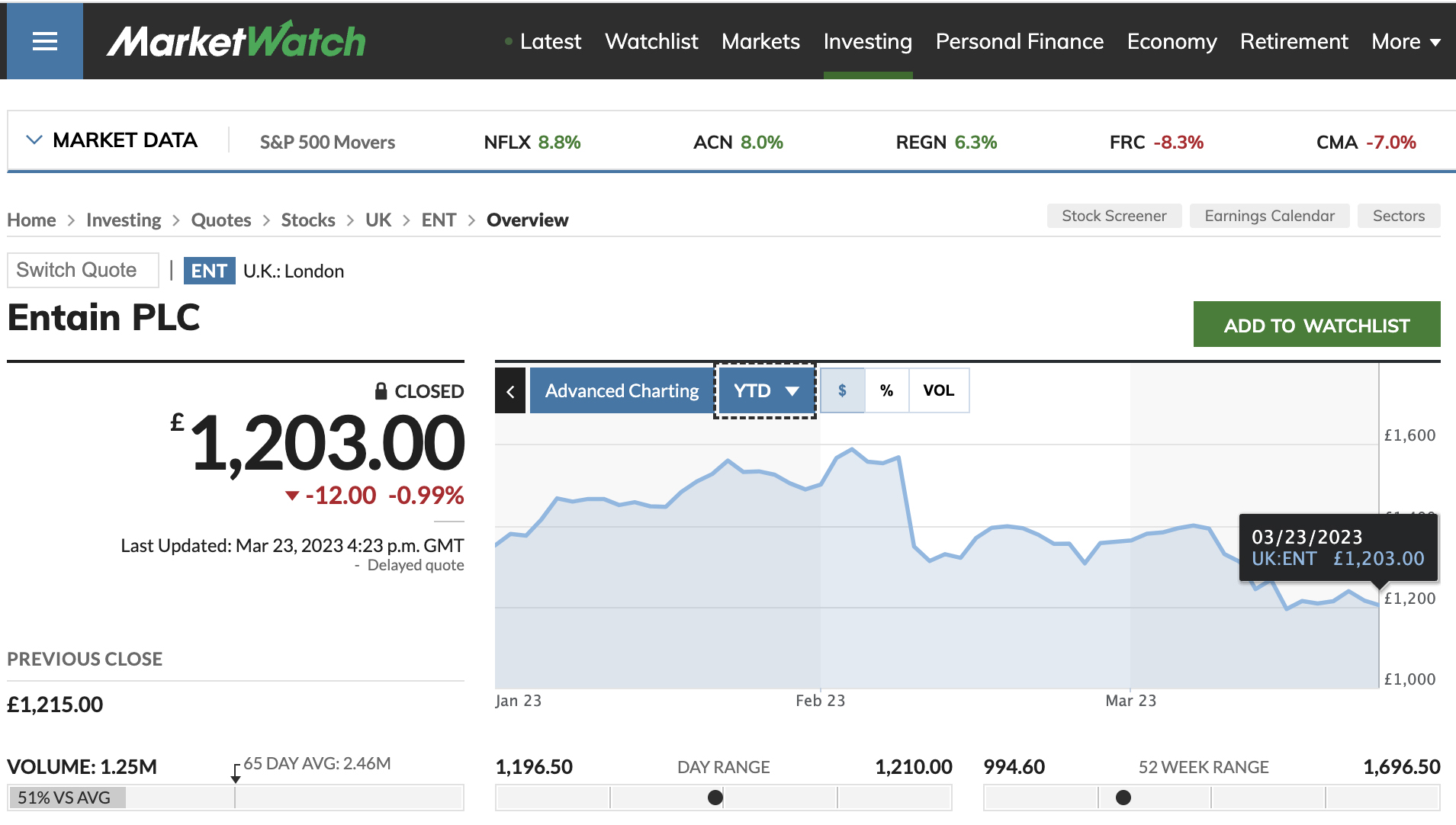Click Stocks breadcrumb link
The height and width of the screenshot is (825, 1456).
click(x=308, y=220)
